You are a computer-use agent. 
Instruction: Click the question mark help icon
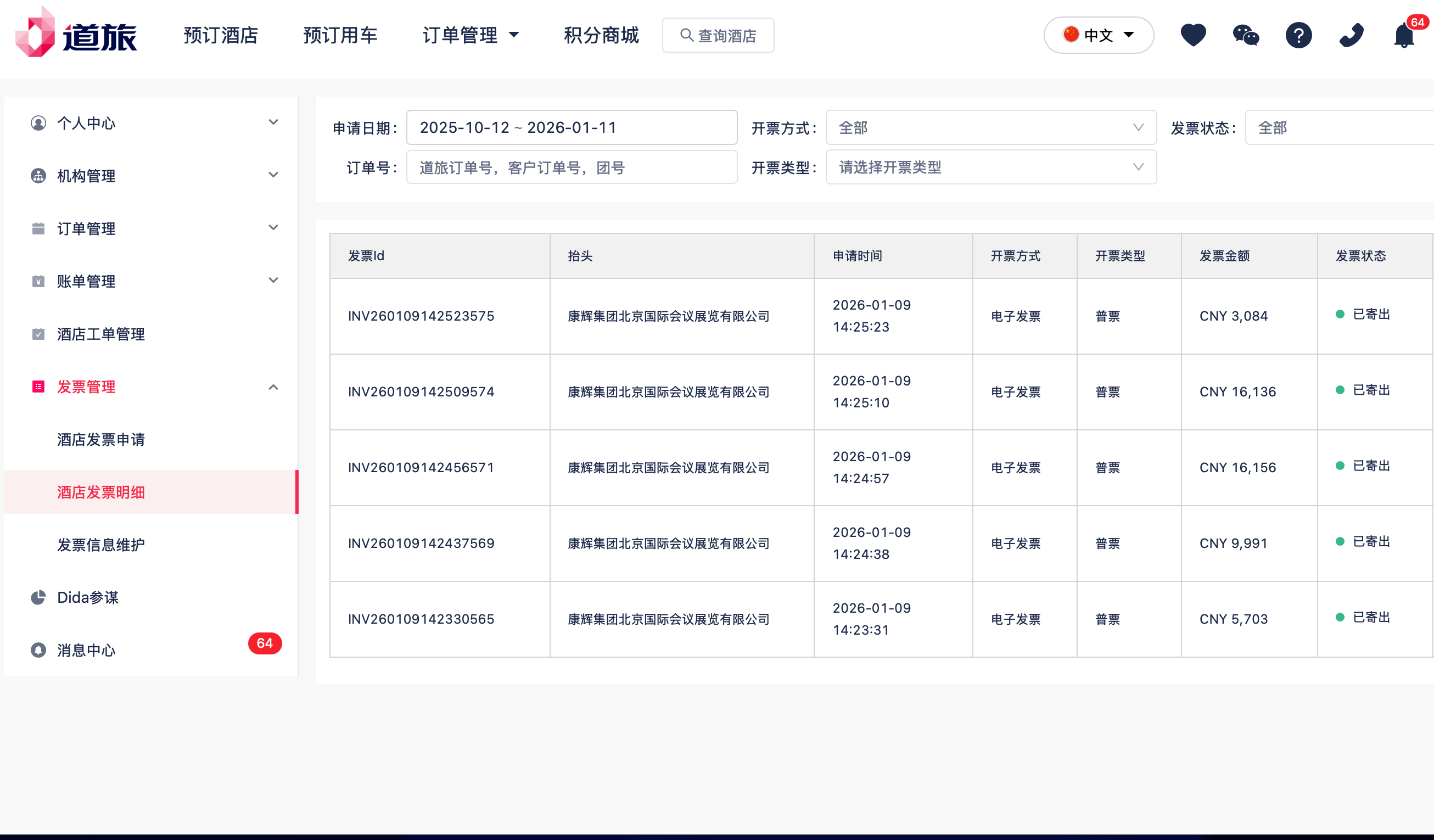pos(1298,35)
